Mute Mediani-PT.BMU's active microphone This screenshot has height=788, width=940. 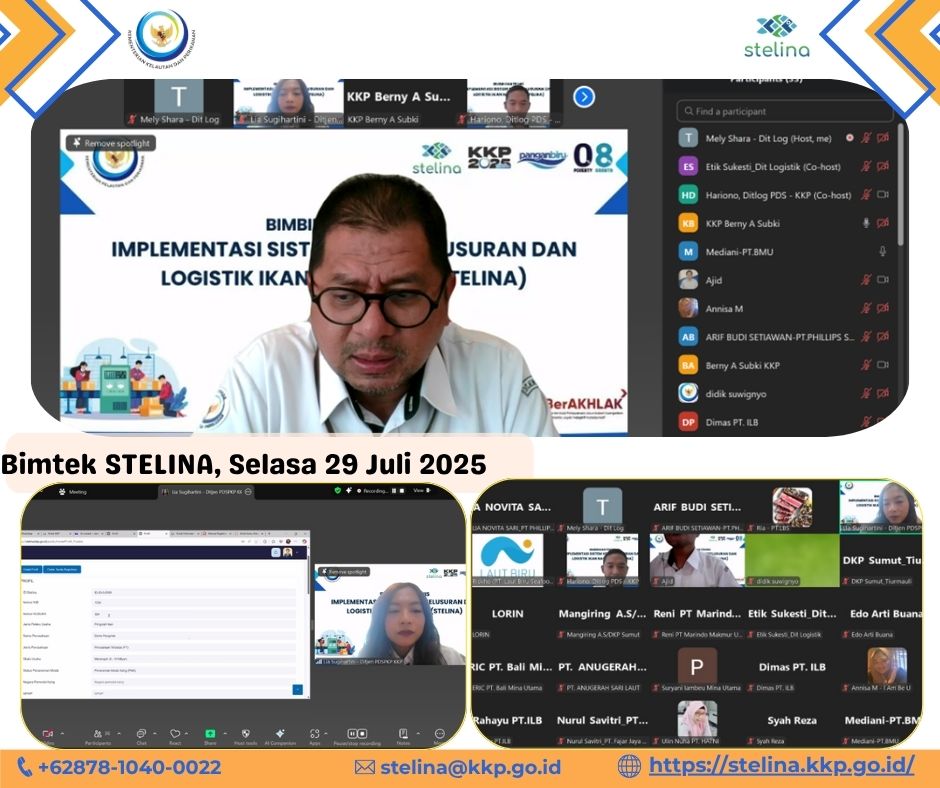point(882,252)
